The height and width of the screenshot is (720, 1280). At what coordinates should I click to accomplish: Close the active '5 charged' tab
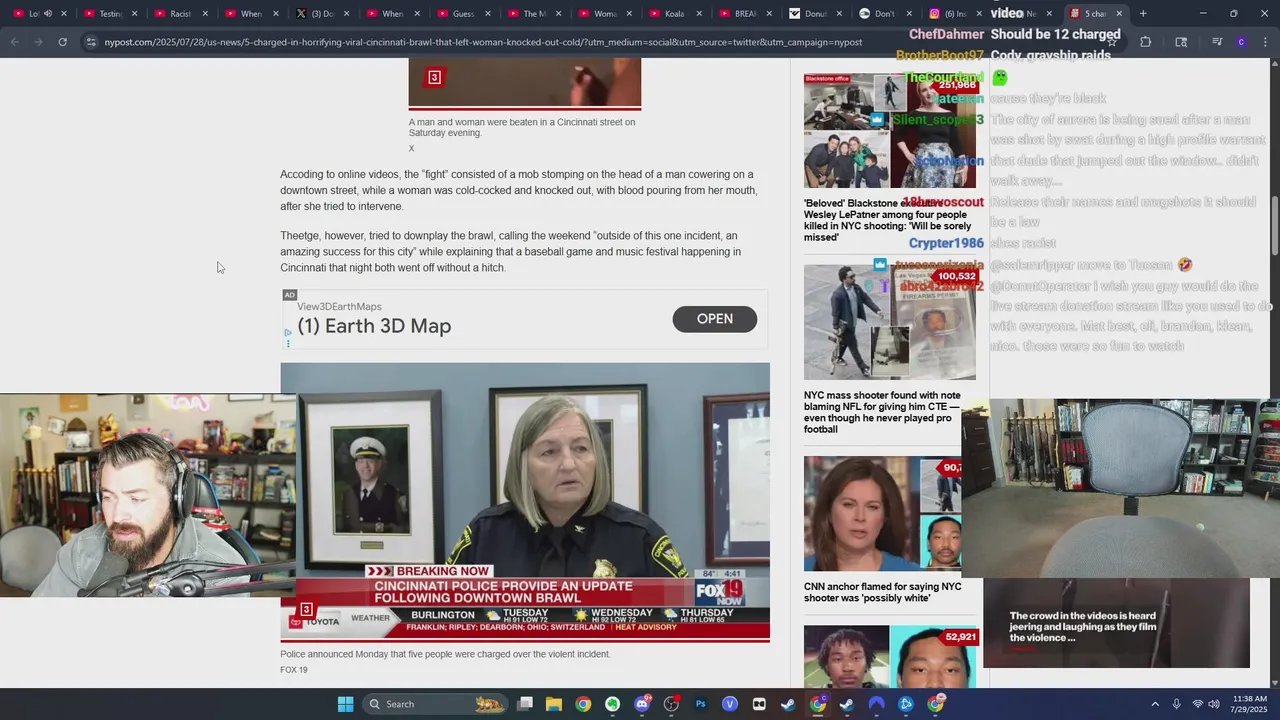pos(1119,14)
